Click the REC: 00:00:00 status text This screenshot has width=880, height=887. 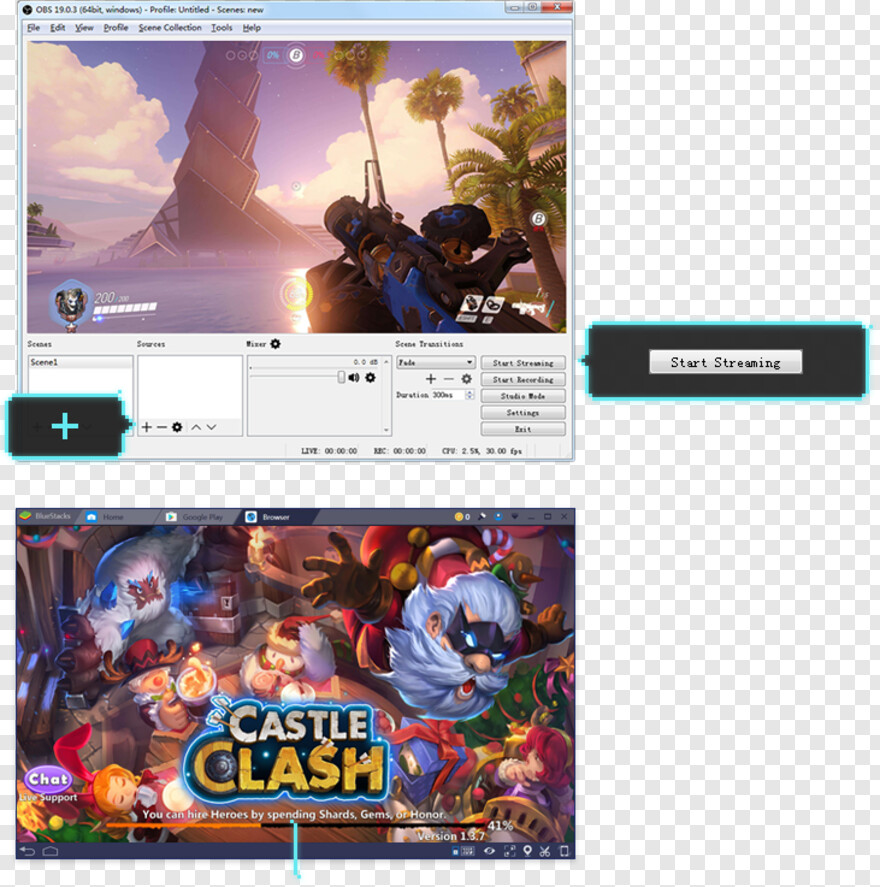(400, 451)
